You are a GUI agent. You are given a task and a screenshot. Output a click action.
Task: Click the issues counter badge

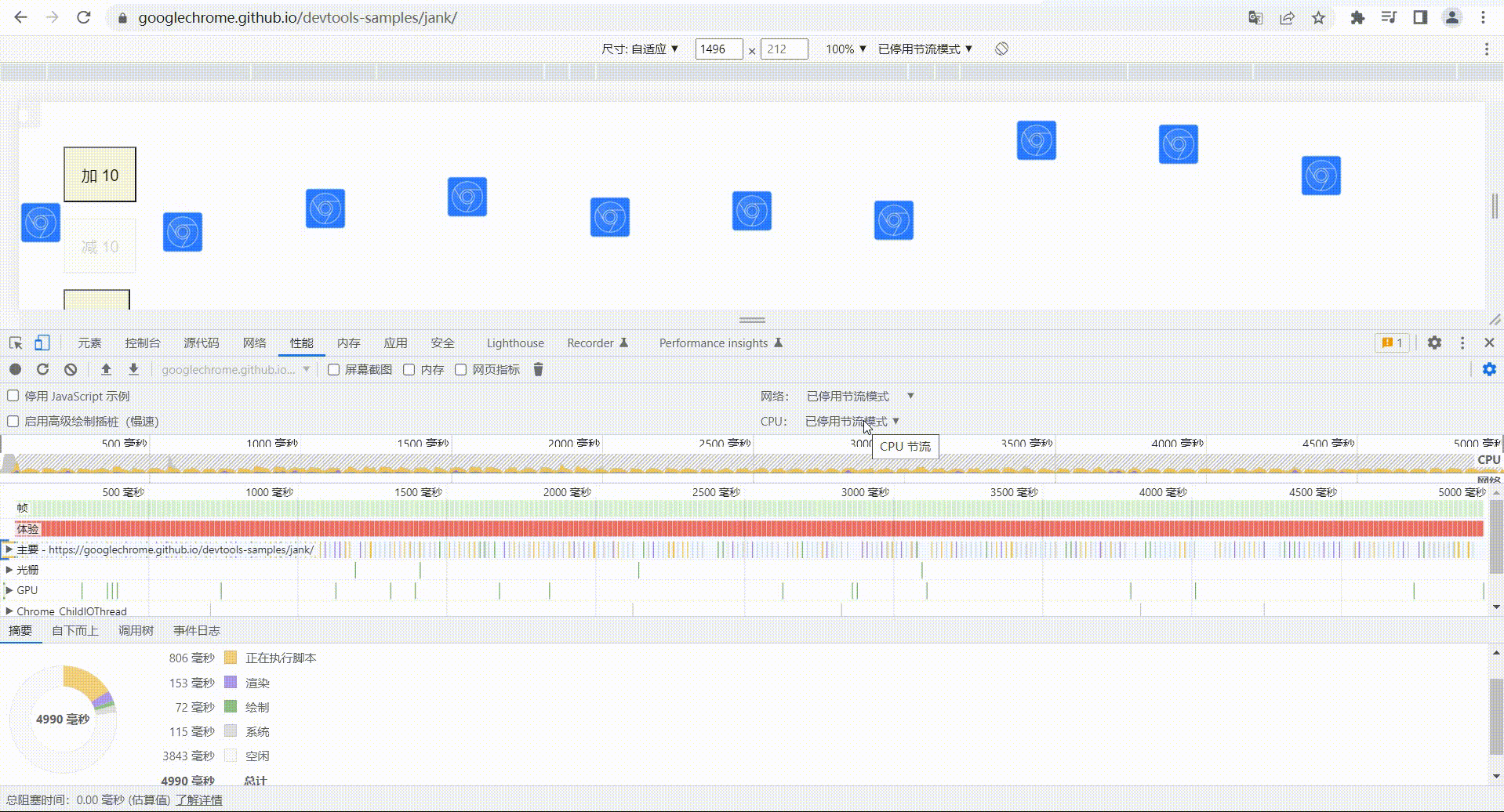1393,343
